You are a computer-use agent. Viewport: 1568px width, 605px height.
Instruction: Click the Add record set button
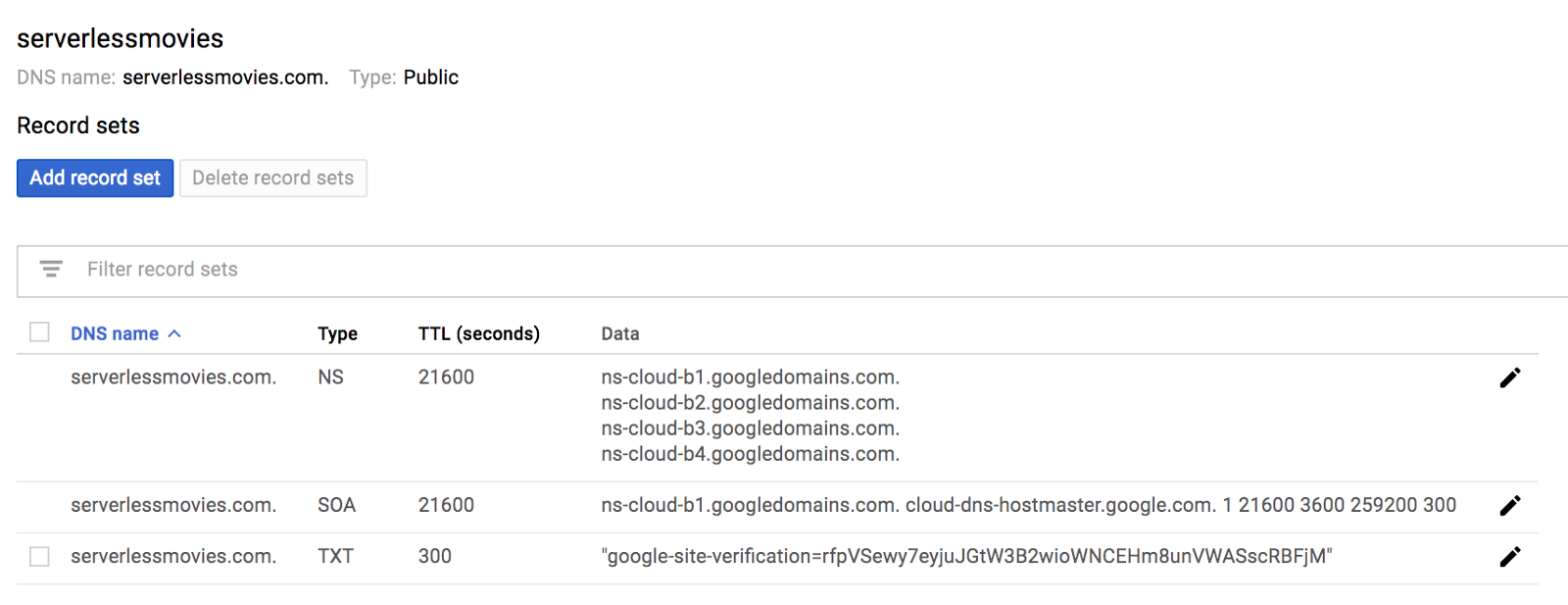95,177
